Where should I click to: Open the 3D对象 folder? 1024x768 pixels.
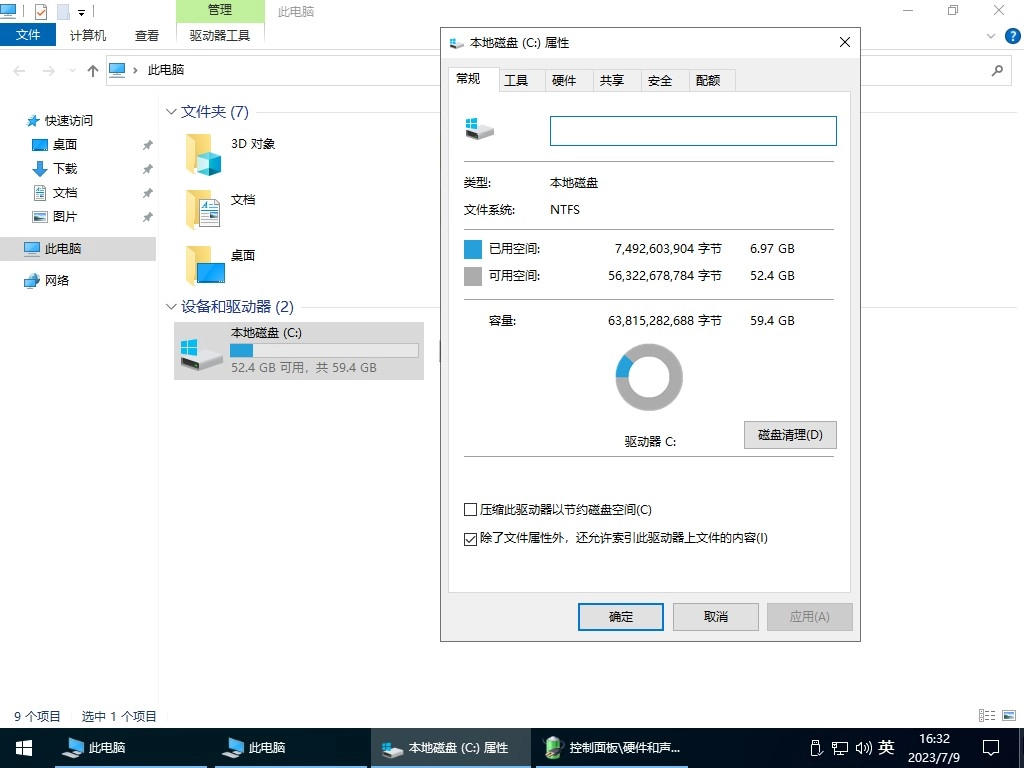(x=204, y=156)
